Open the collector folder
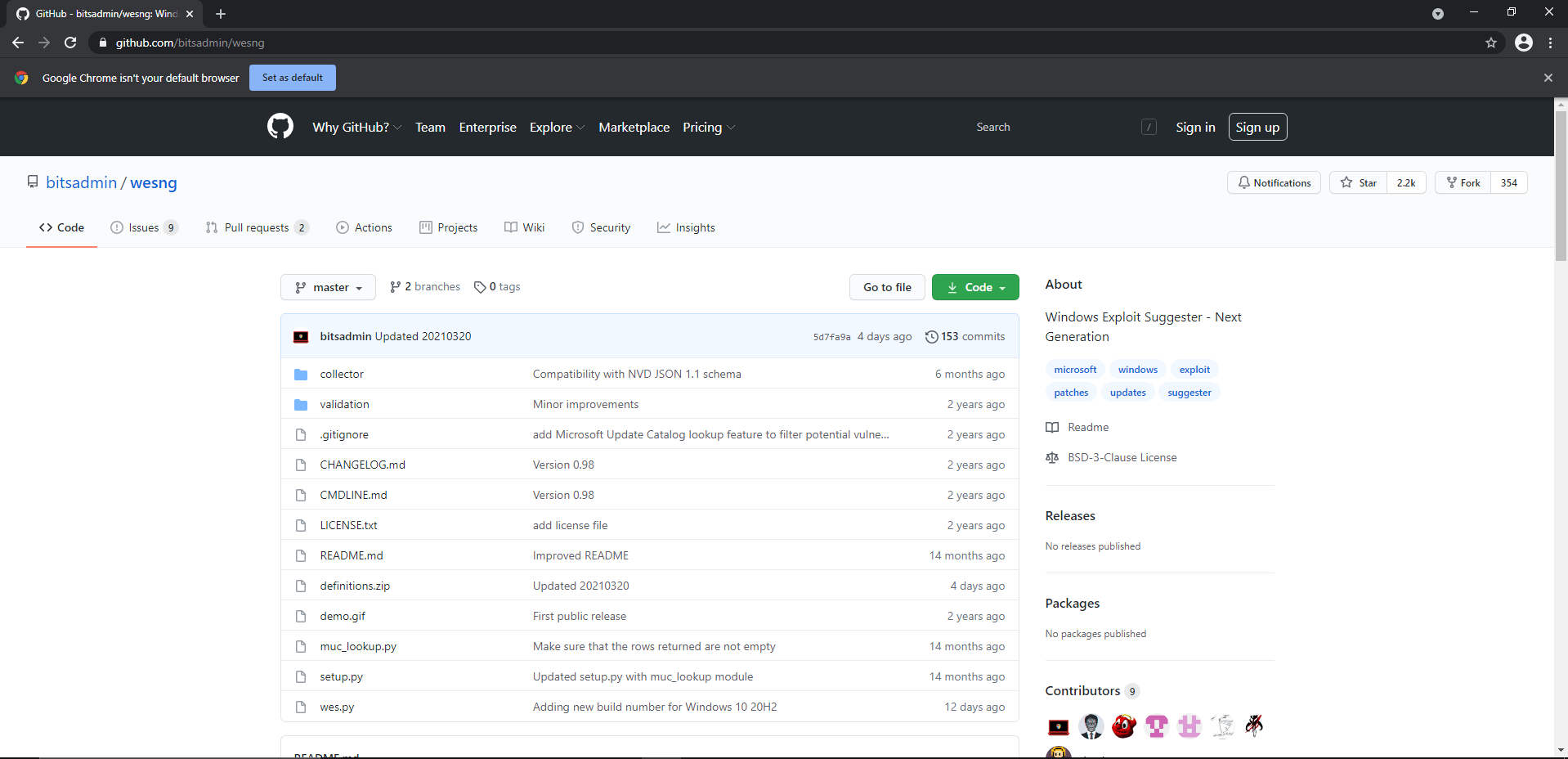This screenshot has height=759, width=1568. [x=342, y=374]
